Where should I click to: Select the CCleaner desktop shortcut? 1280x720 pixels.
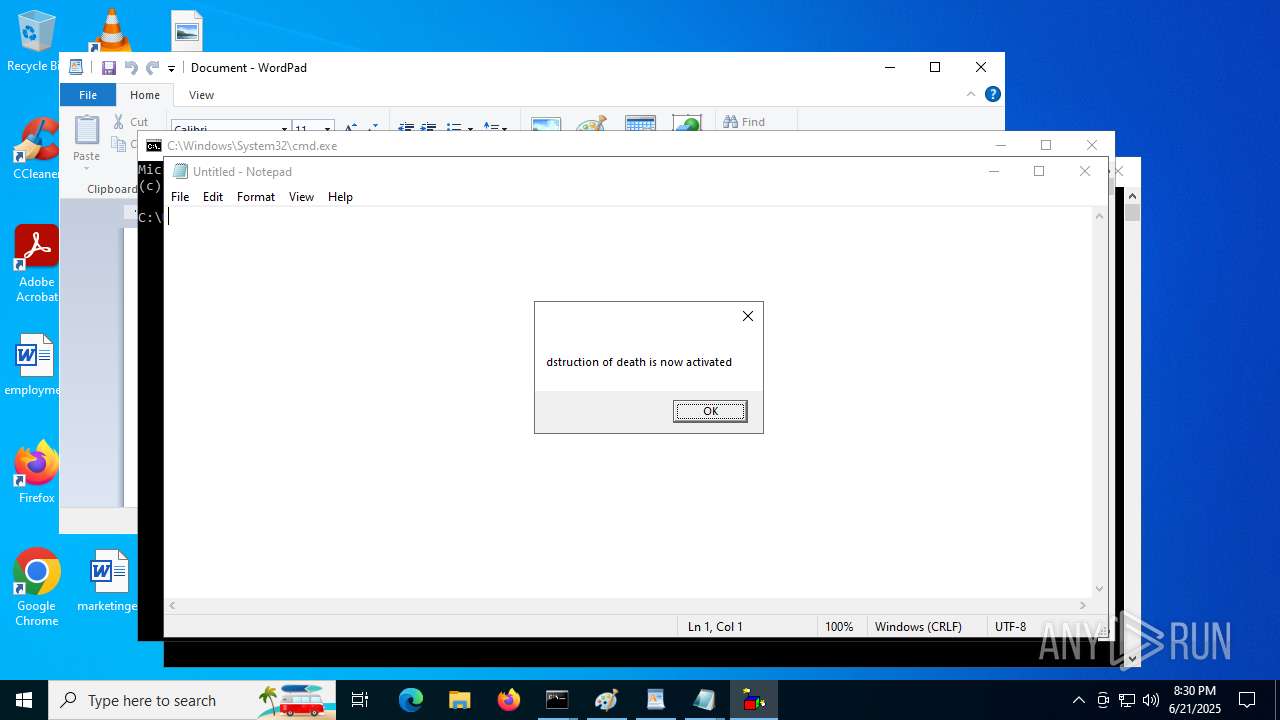click(x=36, y=150)
